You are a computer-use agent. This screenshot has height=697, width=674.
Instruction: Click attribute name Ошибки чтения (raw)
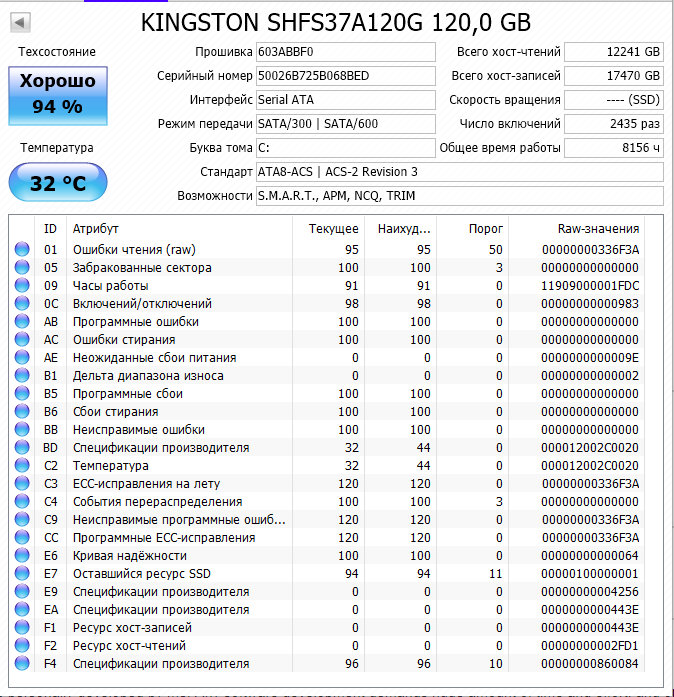click(134, 250)
